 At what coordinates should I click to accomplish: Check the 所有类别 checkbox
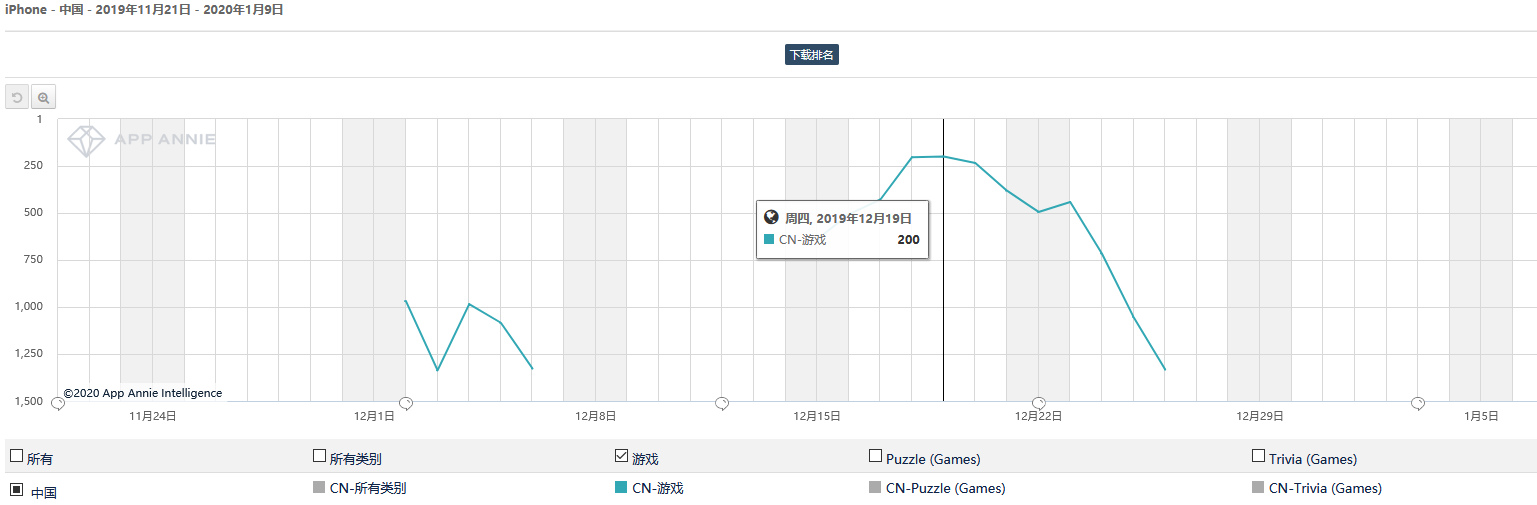click(x=320, y=456)
